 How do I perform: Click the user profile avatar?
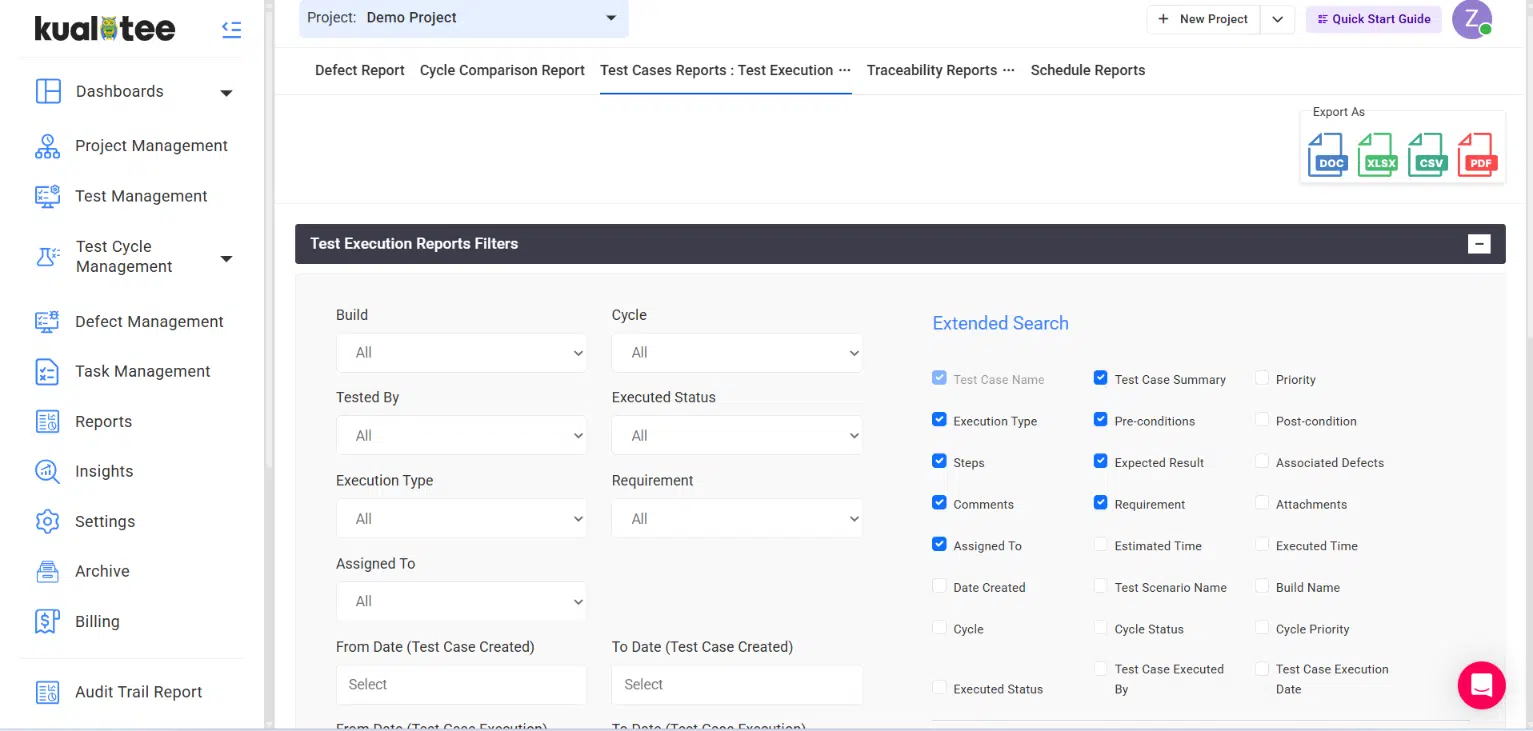[x=1471, y=19]
